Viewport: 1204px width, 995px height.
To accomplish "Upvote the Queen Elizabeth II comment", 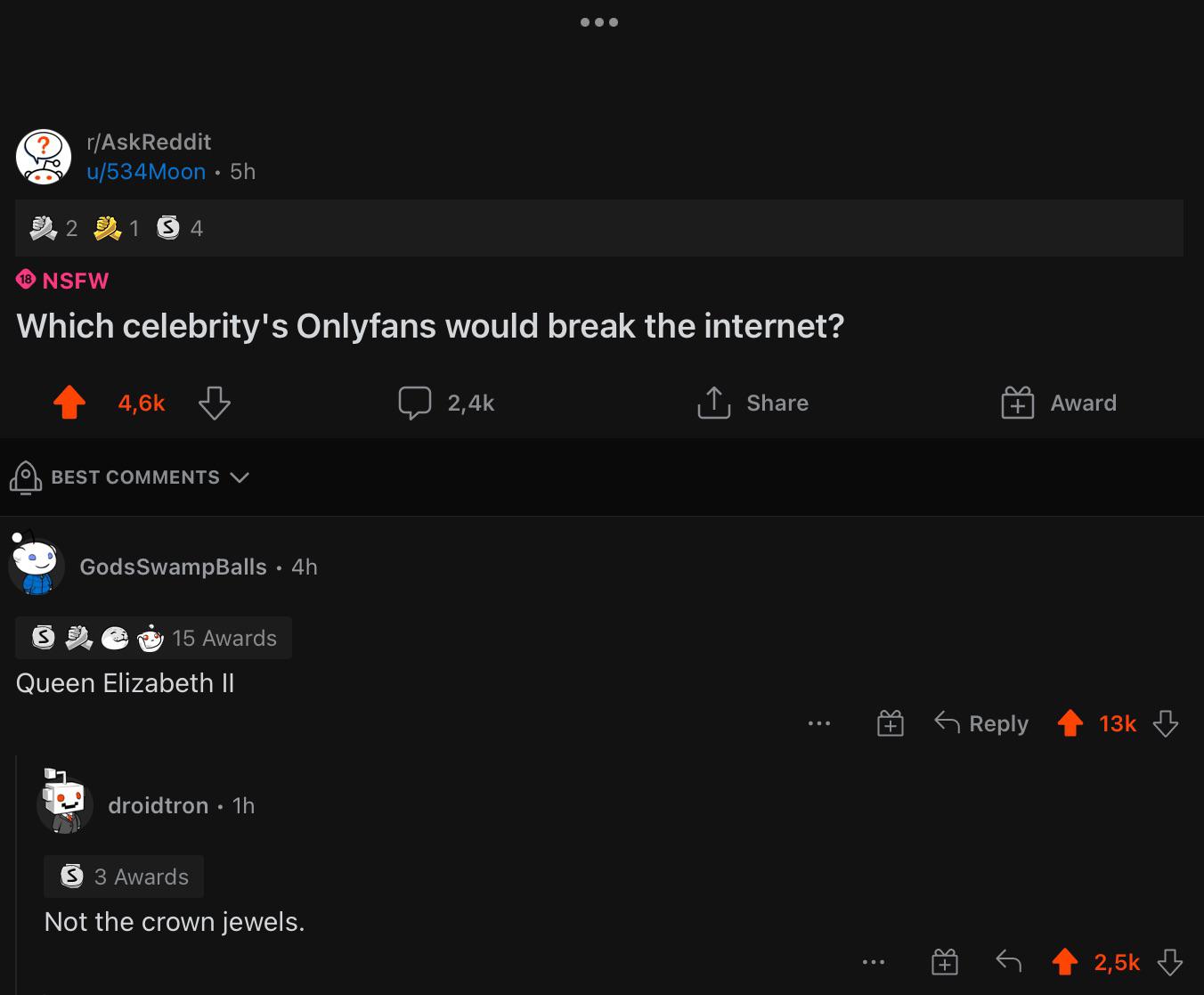I will tap(1070, 723).
